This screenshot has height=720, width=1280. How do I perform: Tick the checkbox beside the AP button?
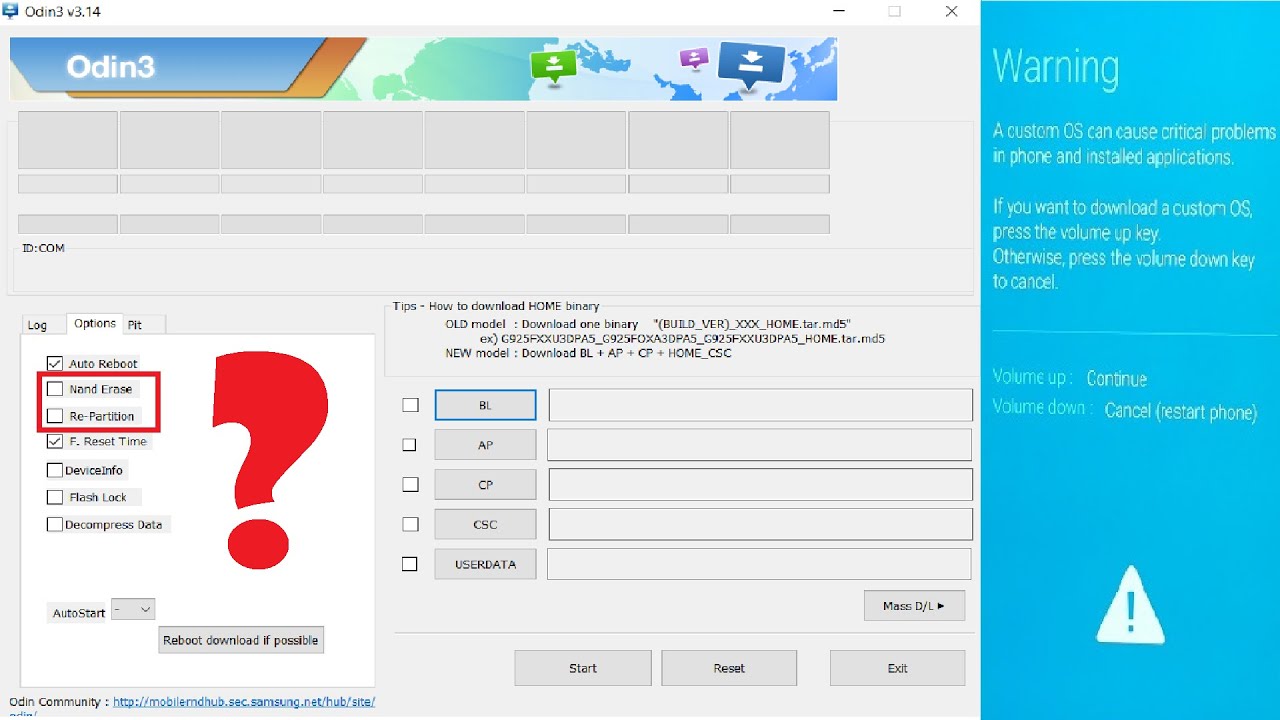[x=410, y=445]
